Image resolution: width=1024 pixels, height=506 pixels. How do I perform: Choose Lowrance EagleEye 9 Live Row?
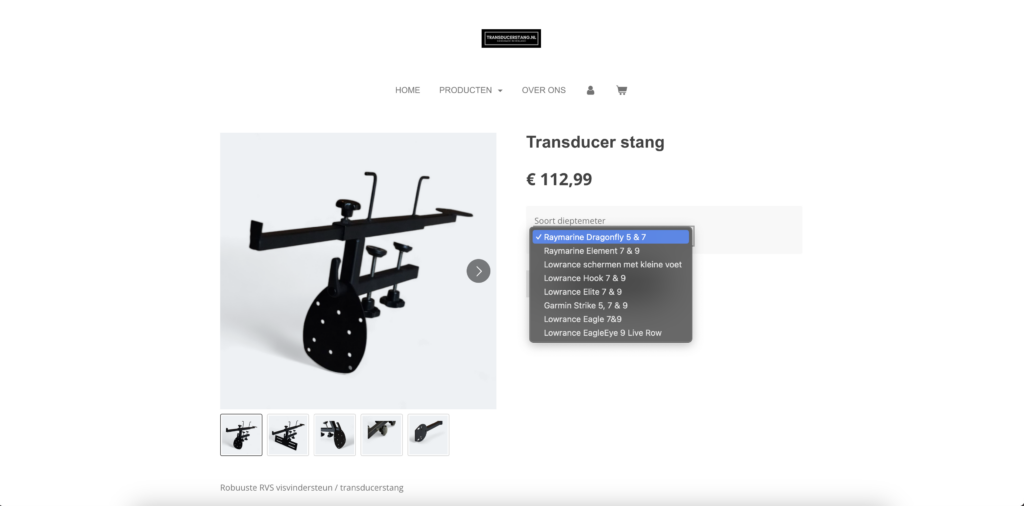pyautogui.click(x=611, y=333)
